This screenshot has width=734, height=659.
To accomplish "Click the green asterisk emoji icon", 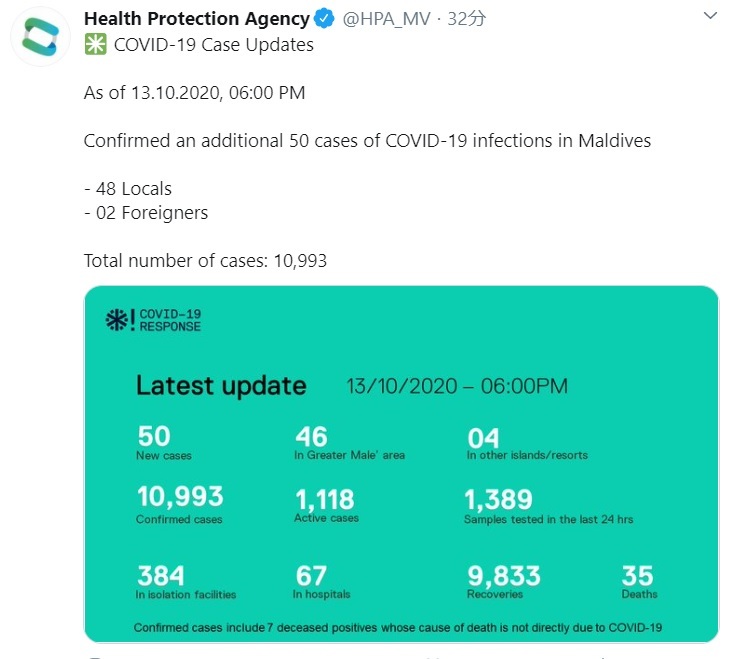I will (x=95, y=44).
